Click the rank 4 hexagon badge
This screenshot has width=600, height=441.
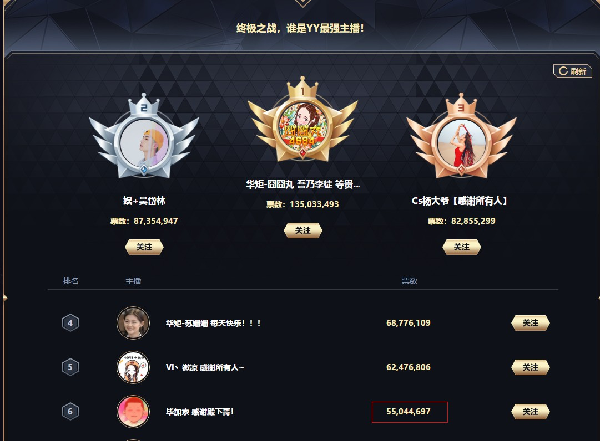70,323
